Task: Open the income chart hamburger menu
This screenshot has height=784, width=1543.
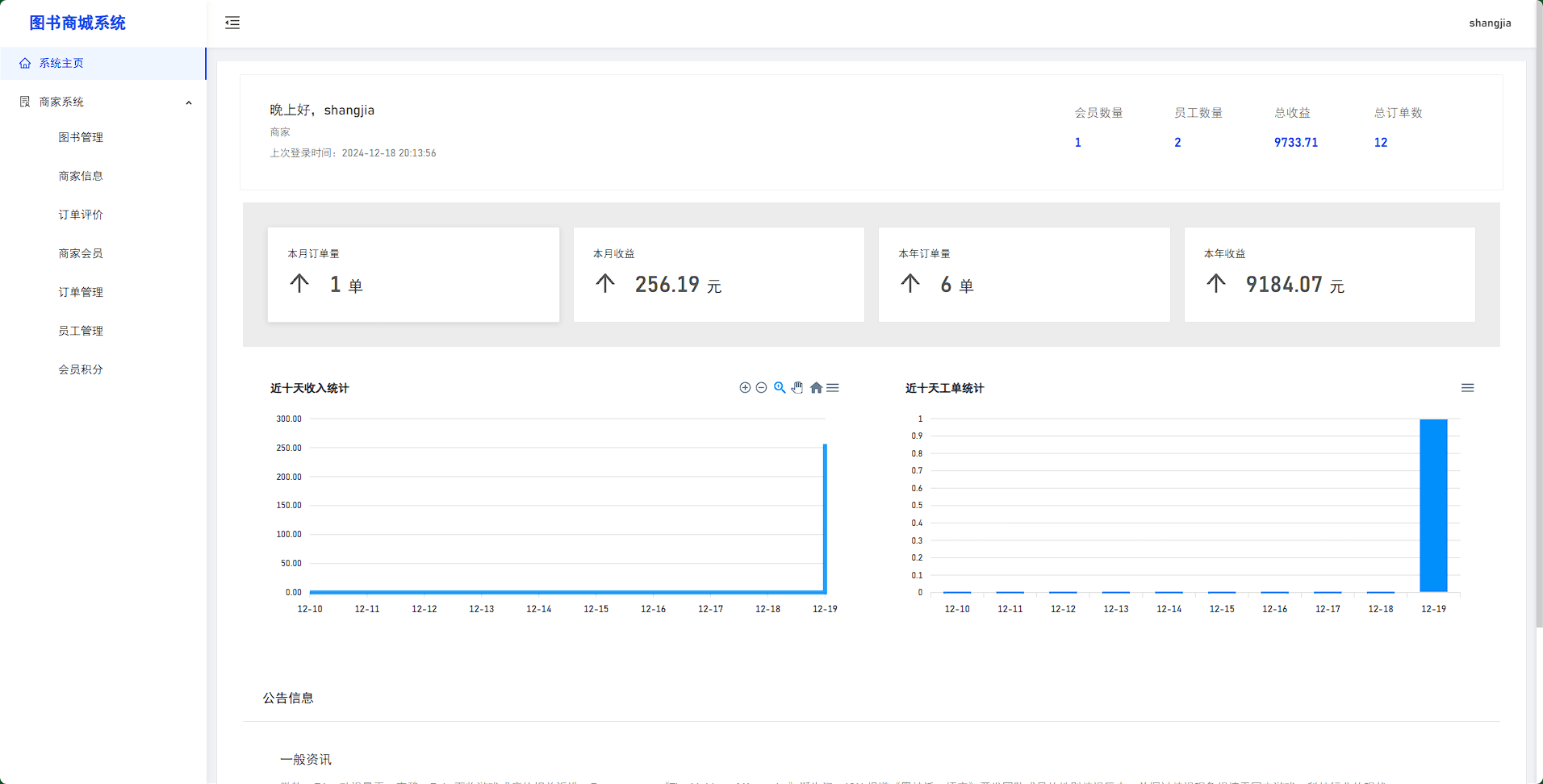Action: coord(833,387)
